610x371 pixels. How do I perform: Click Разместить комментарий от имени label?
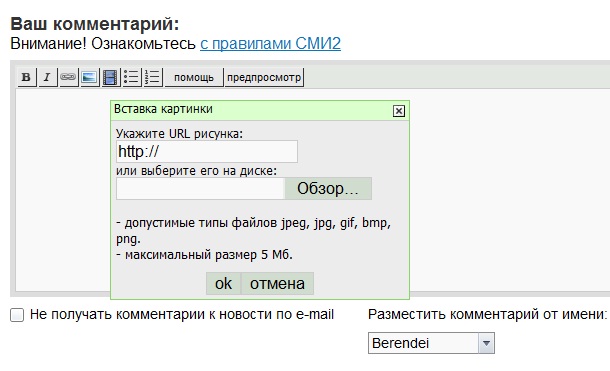[x=487, y=314]
